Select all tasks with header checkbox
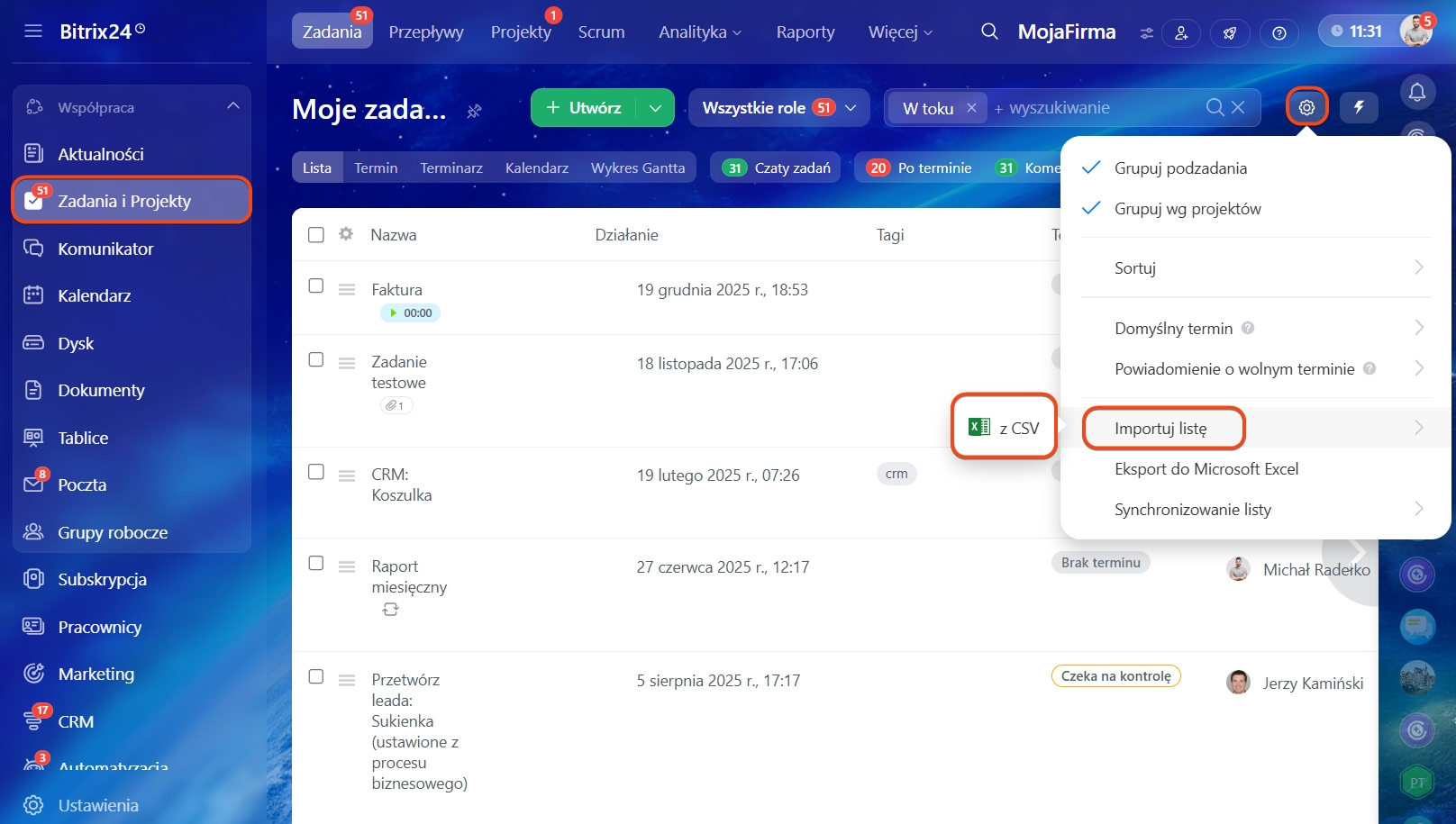Image resolution: width=1456 pixels, height=824 pixels. (x=316, y=235)
